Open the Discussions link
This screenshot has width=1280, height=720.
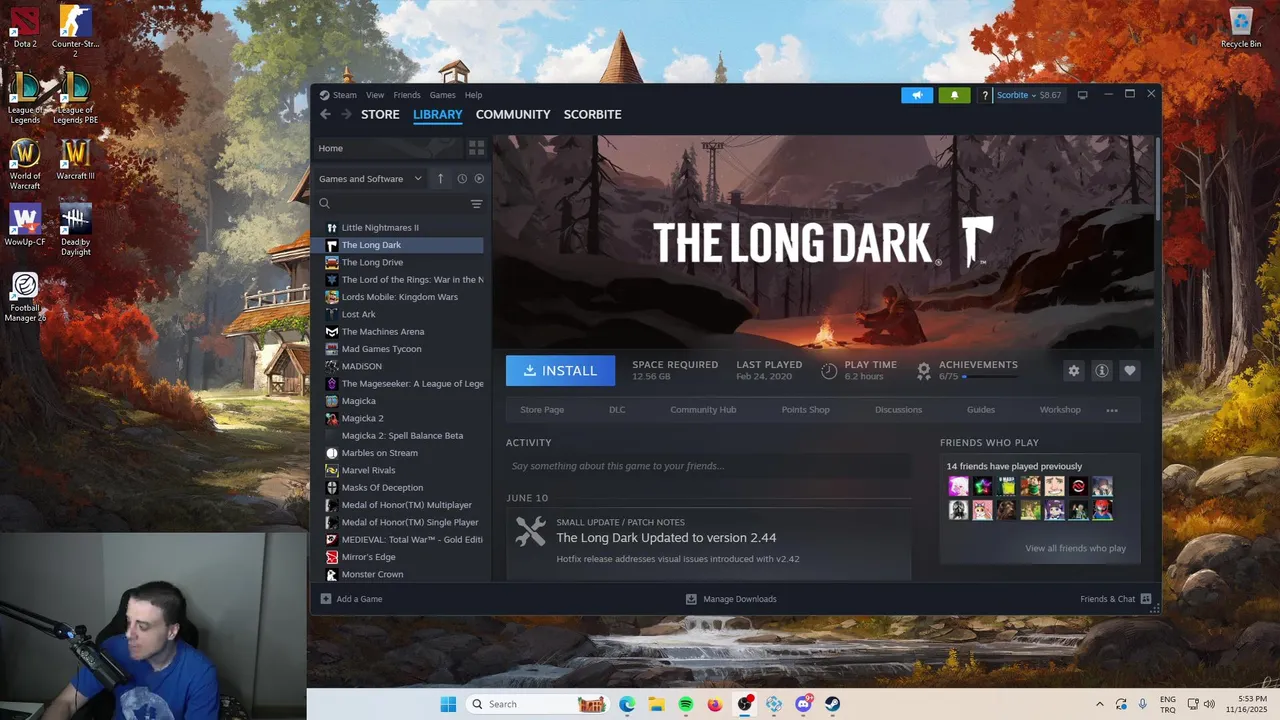898,410
